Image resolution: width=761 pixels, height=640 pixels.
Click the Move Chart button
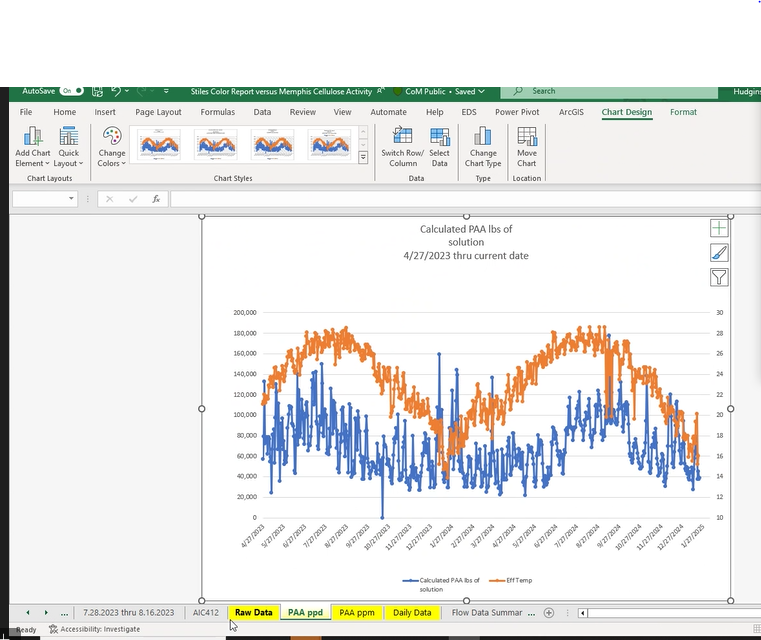click(527, 145)
